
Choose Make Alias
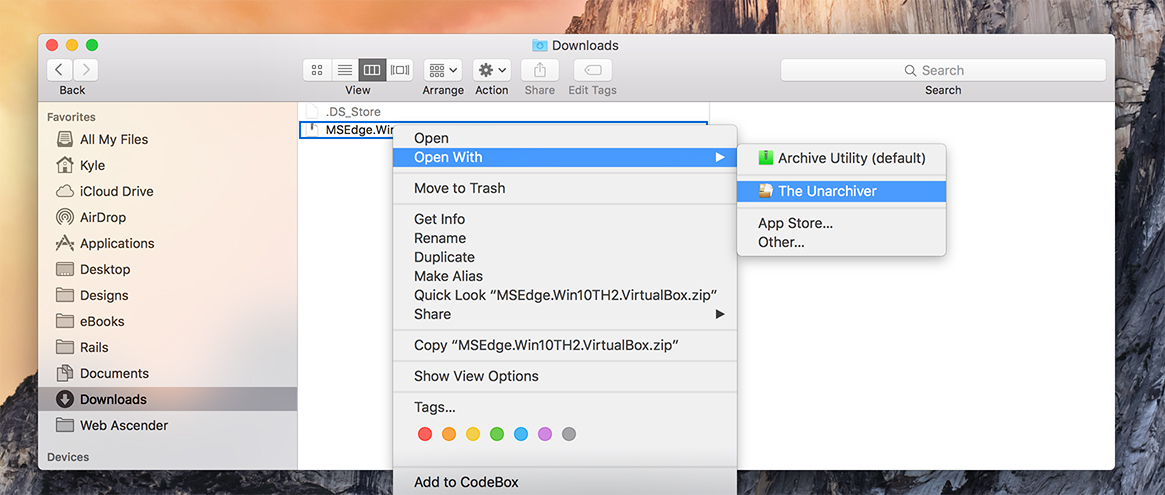click(565, 276)
